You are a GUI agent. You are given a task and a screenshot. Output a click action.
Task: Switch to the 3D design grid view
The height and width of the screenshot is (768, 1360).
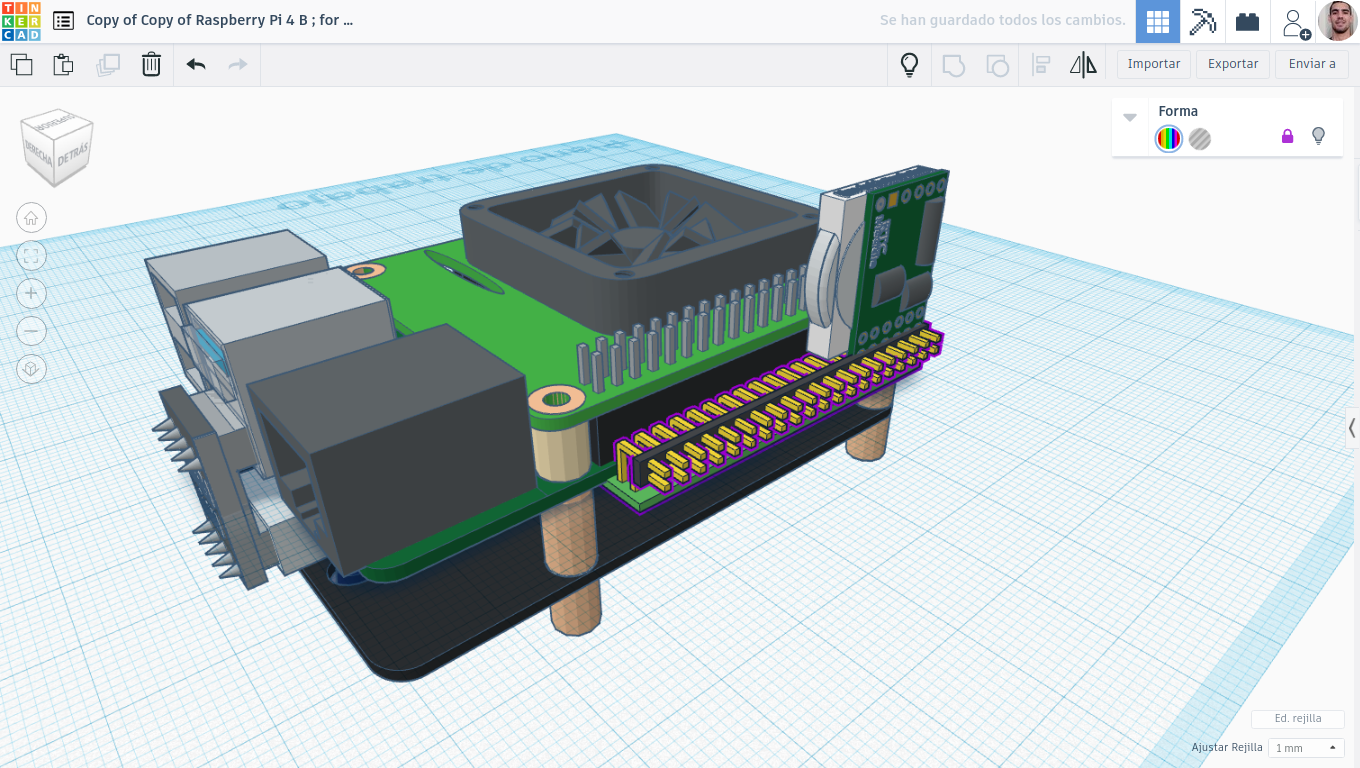(1158, 21)
